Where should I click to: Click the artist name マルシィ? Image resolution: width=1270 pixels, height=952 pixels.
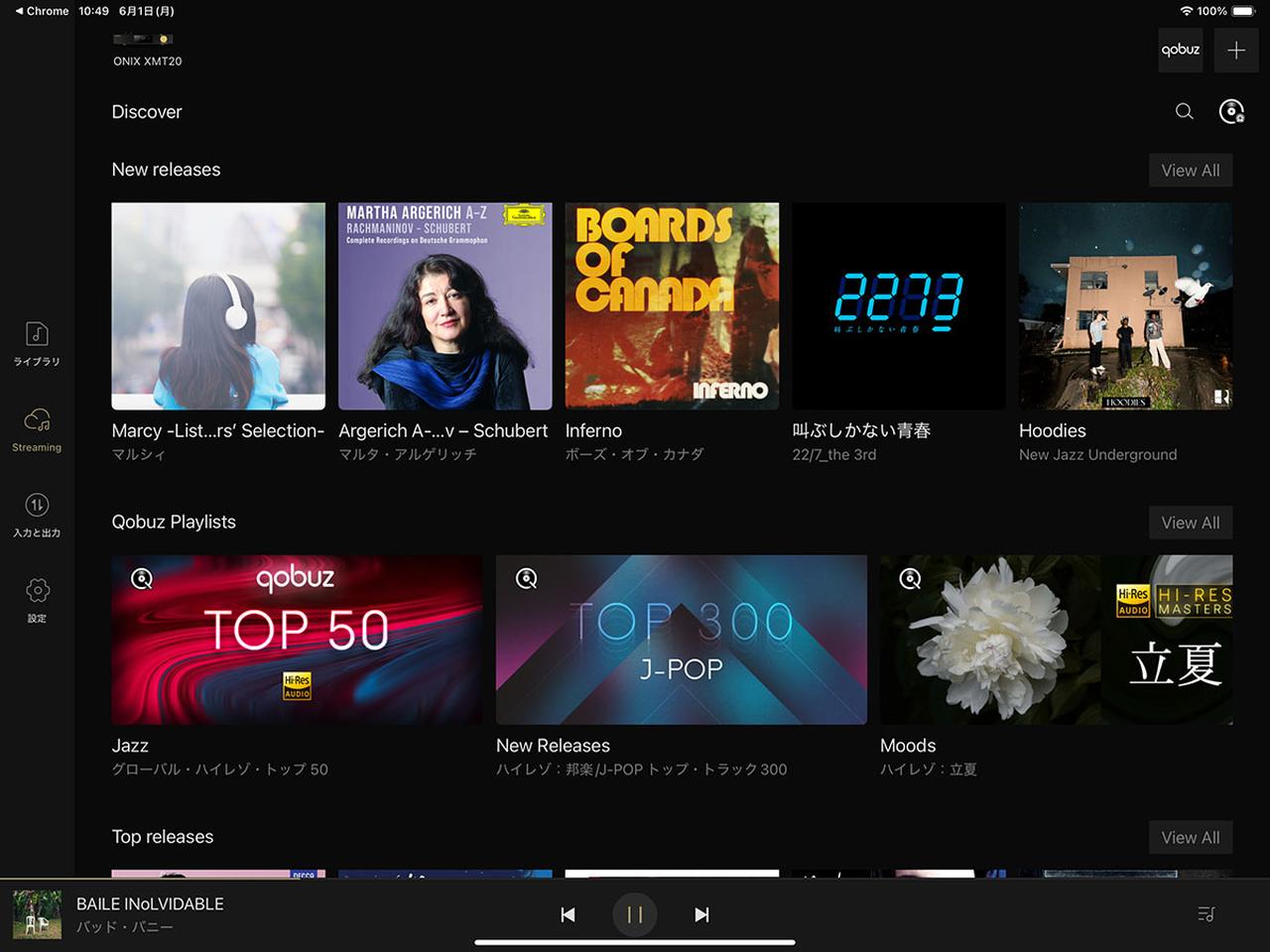tap(139, 454)
